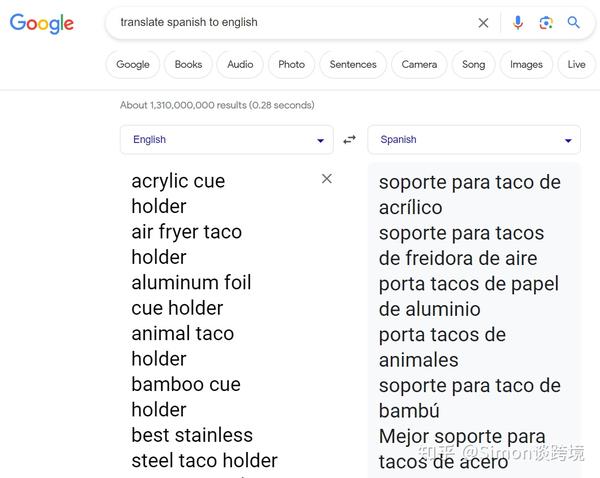Select the Camera filter chip
The image size is (600, 478).
coord(419,64)
